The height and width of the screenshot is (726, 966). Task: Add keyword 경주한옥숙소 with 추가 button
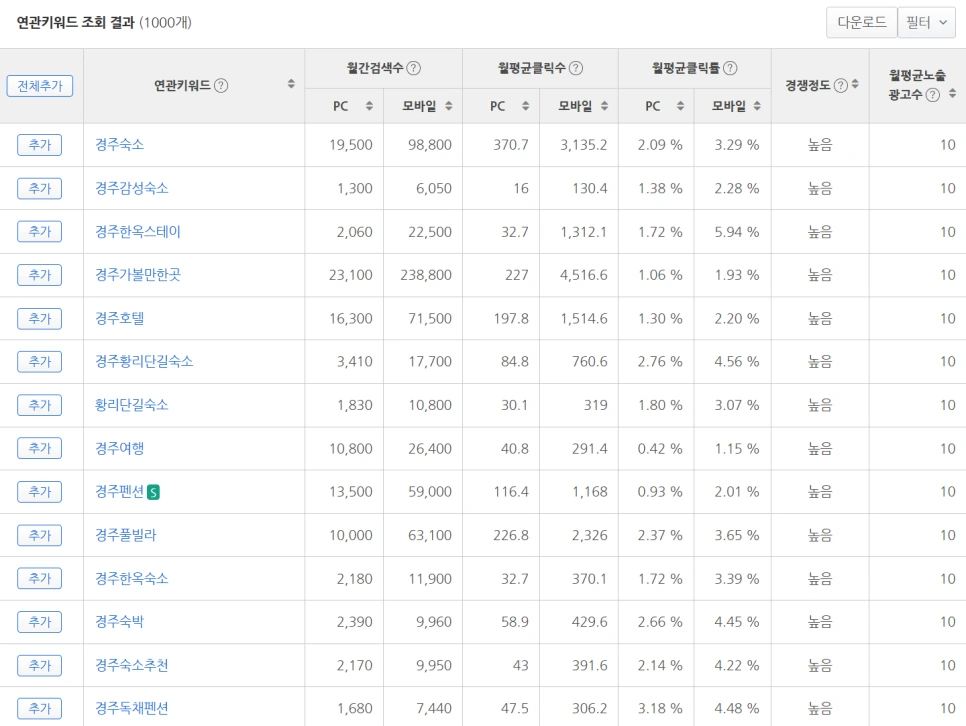pyautogui.click(x=39, y=579)
